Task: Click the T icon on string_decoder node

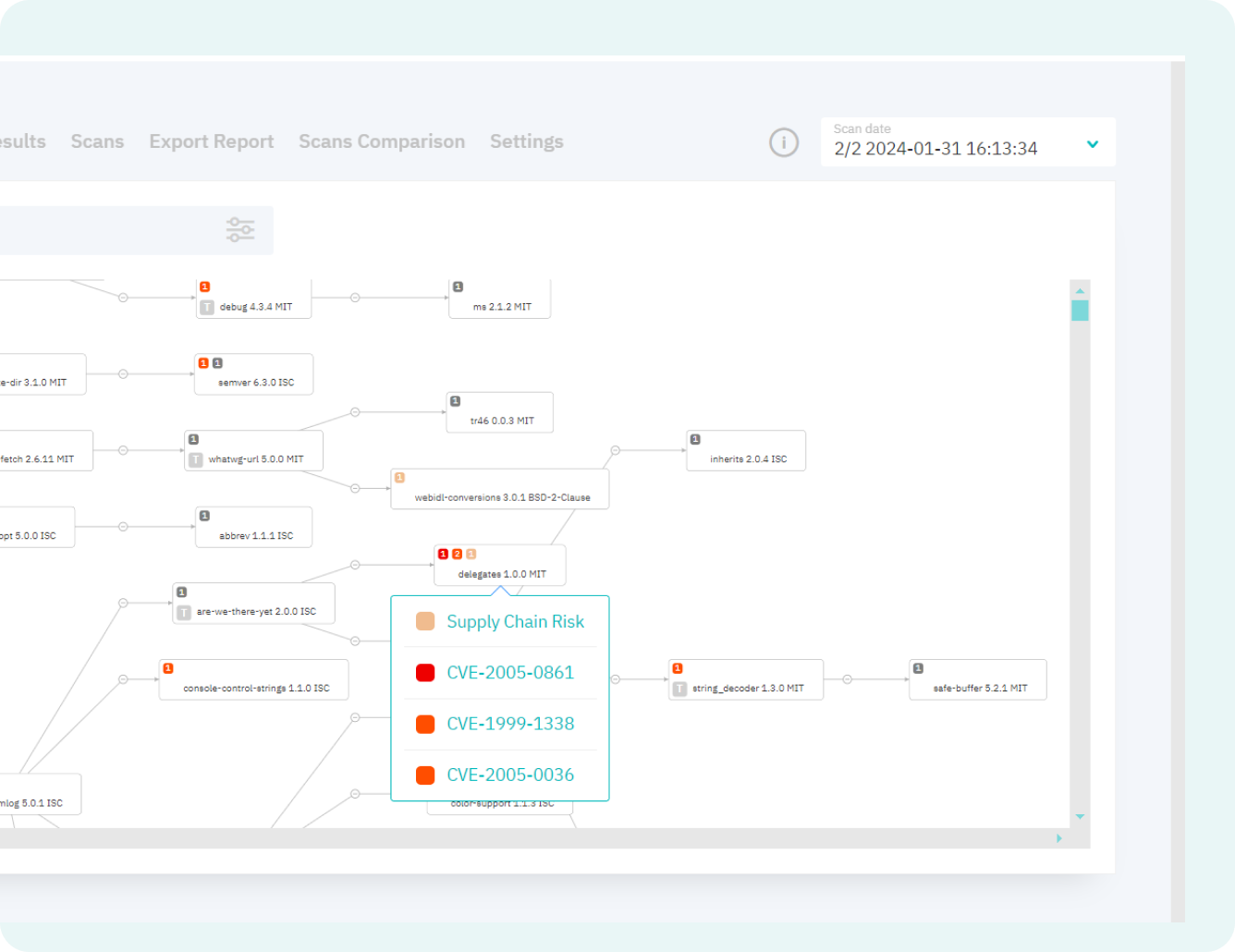Action: pos(680,689)
